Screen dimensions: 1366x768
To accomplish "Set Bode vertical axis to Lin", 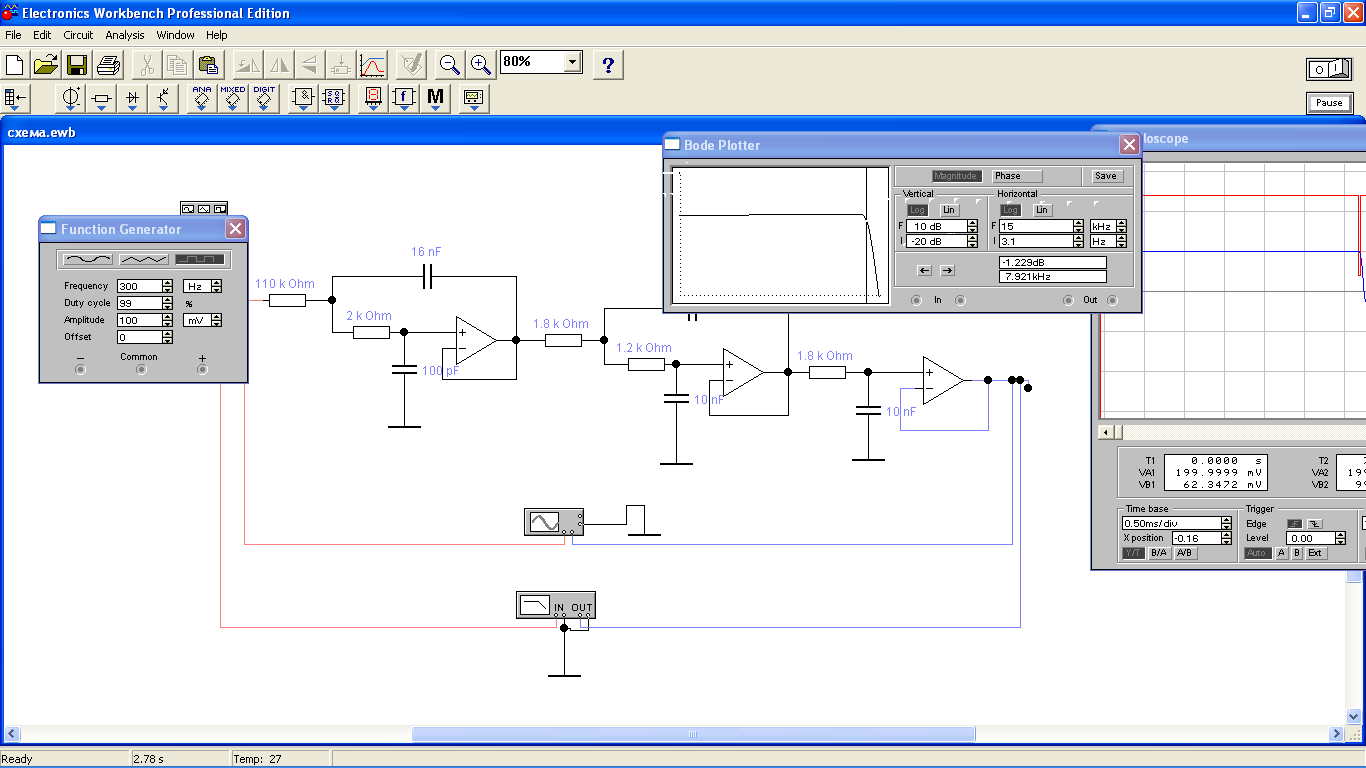I will coord(949,210).
